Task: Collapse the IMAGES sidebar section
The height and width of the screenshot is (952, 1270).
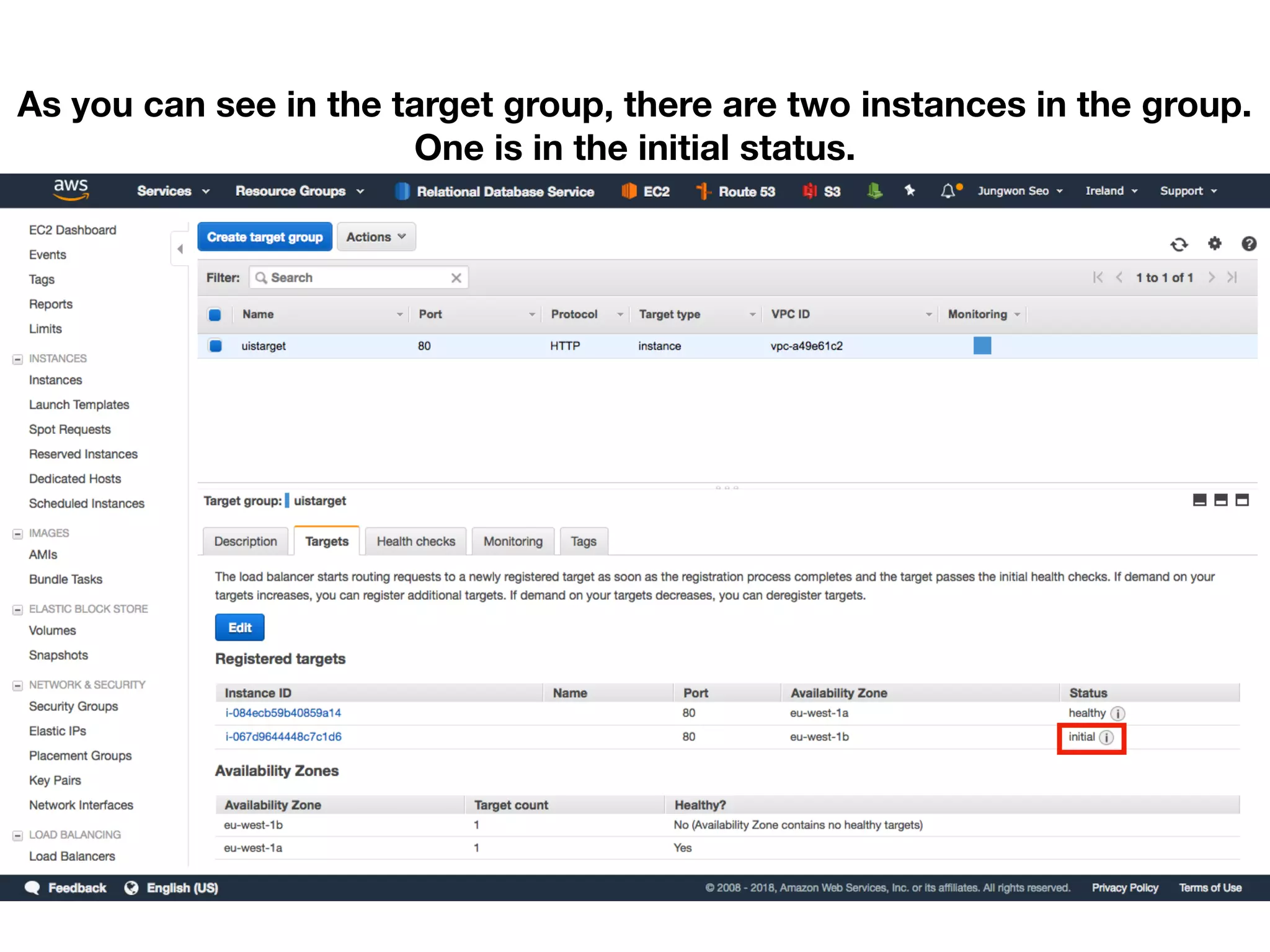Action: 18,534
